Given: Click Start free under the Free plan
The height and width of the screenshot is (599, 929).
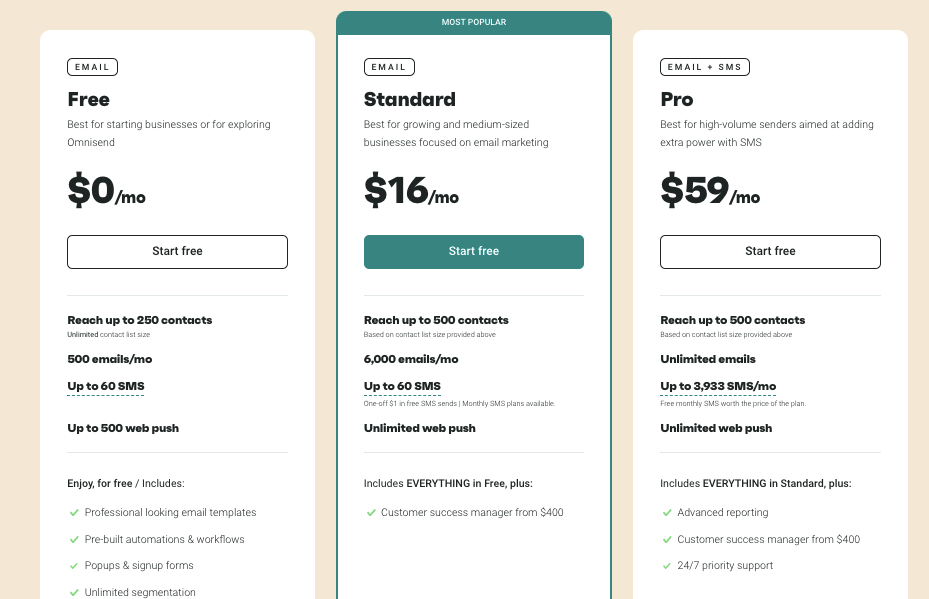Looking at the screenshot, I should pos(177,251).
